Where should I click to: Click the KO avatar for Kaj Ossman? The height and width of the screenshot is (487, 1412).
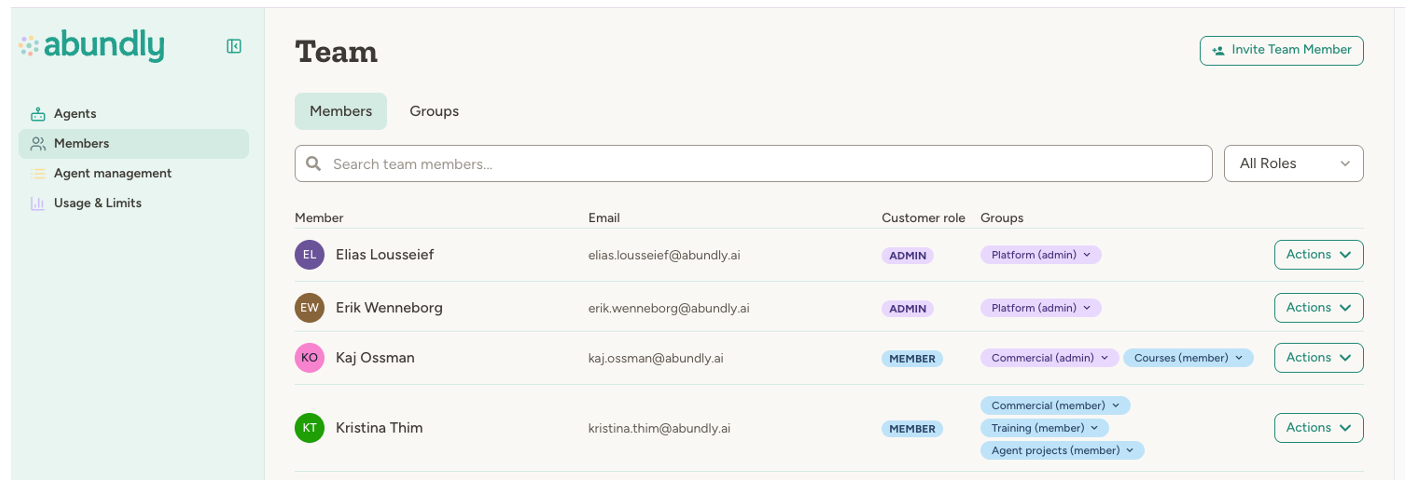(x=310, y=357)
